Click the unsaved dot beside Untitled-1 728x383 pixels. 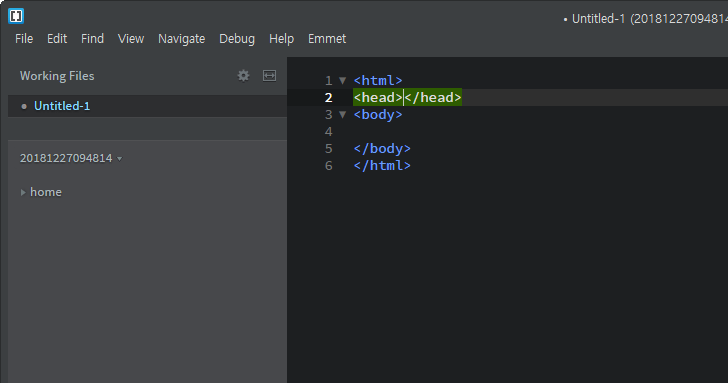coord(24,106)
